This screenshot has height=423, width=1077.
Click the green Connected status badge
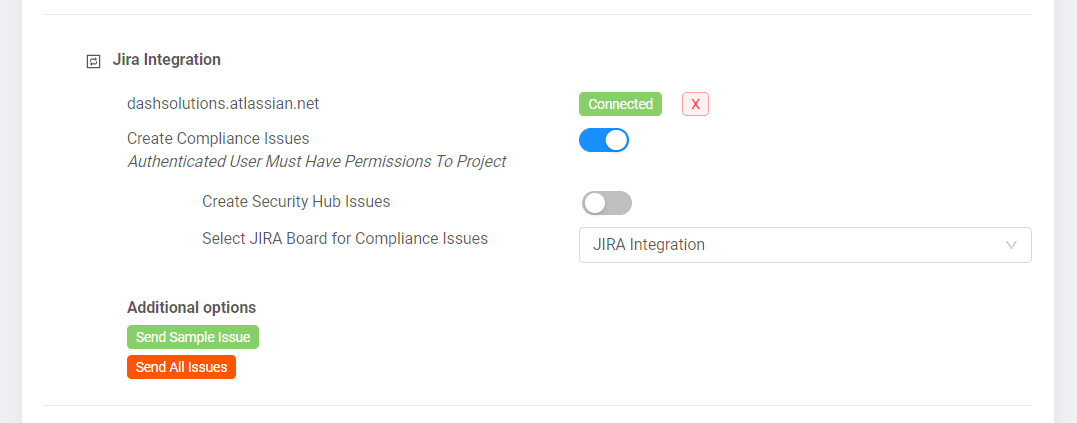pos(620,104)
